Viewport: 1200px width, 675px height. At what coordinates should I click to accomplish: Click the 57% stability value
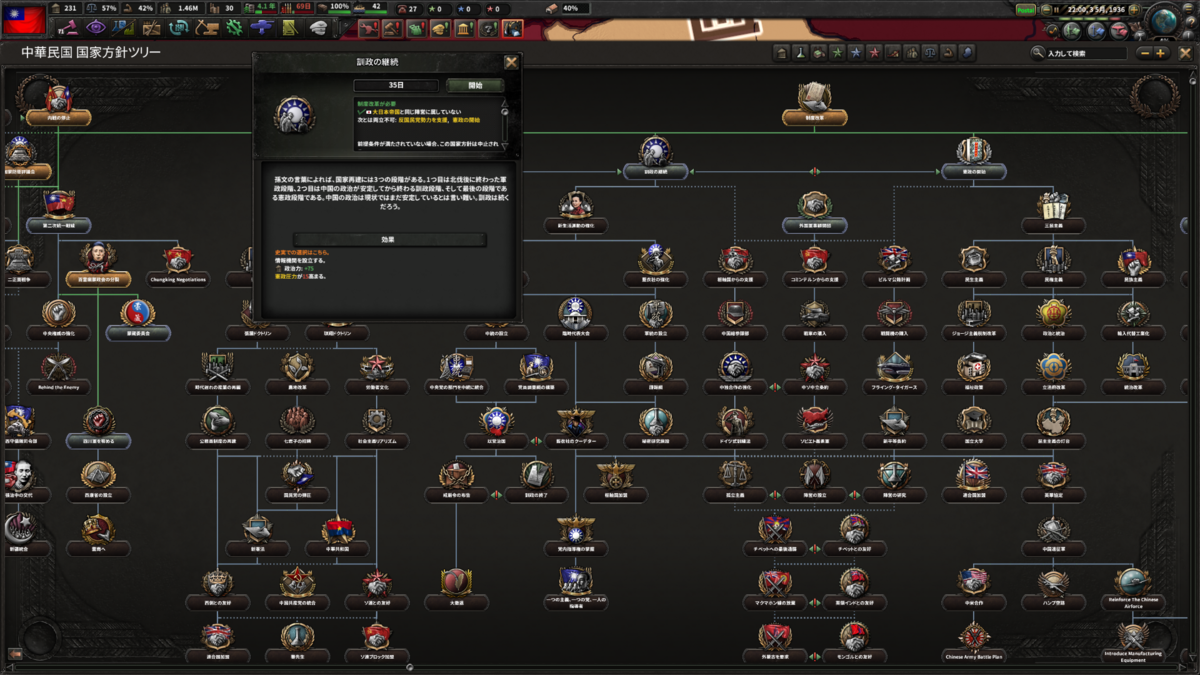point(109,8)
